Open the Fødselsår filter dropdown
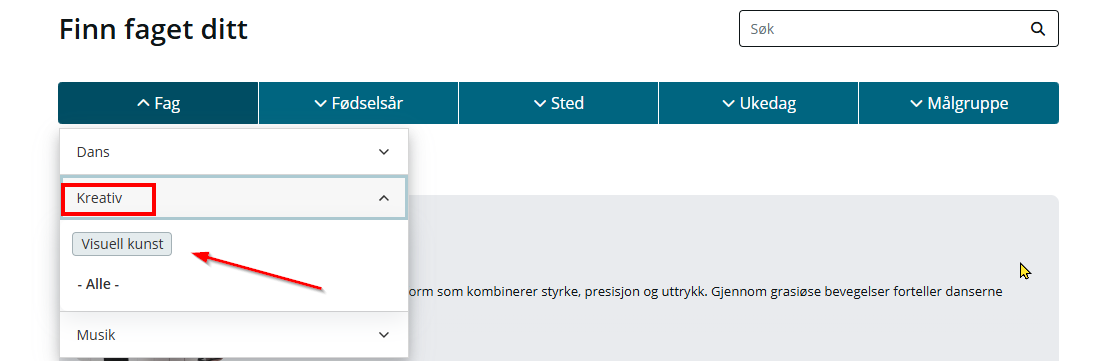This screenshot has height=361, width=1103. coord(358,103)
